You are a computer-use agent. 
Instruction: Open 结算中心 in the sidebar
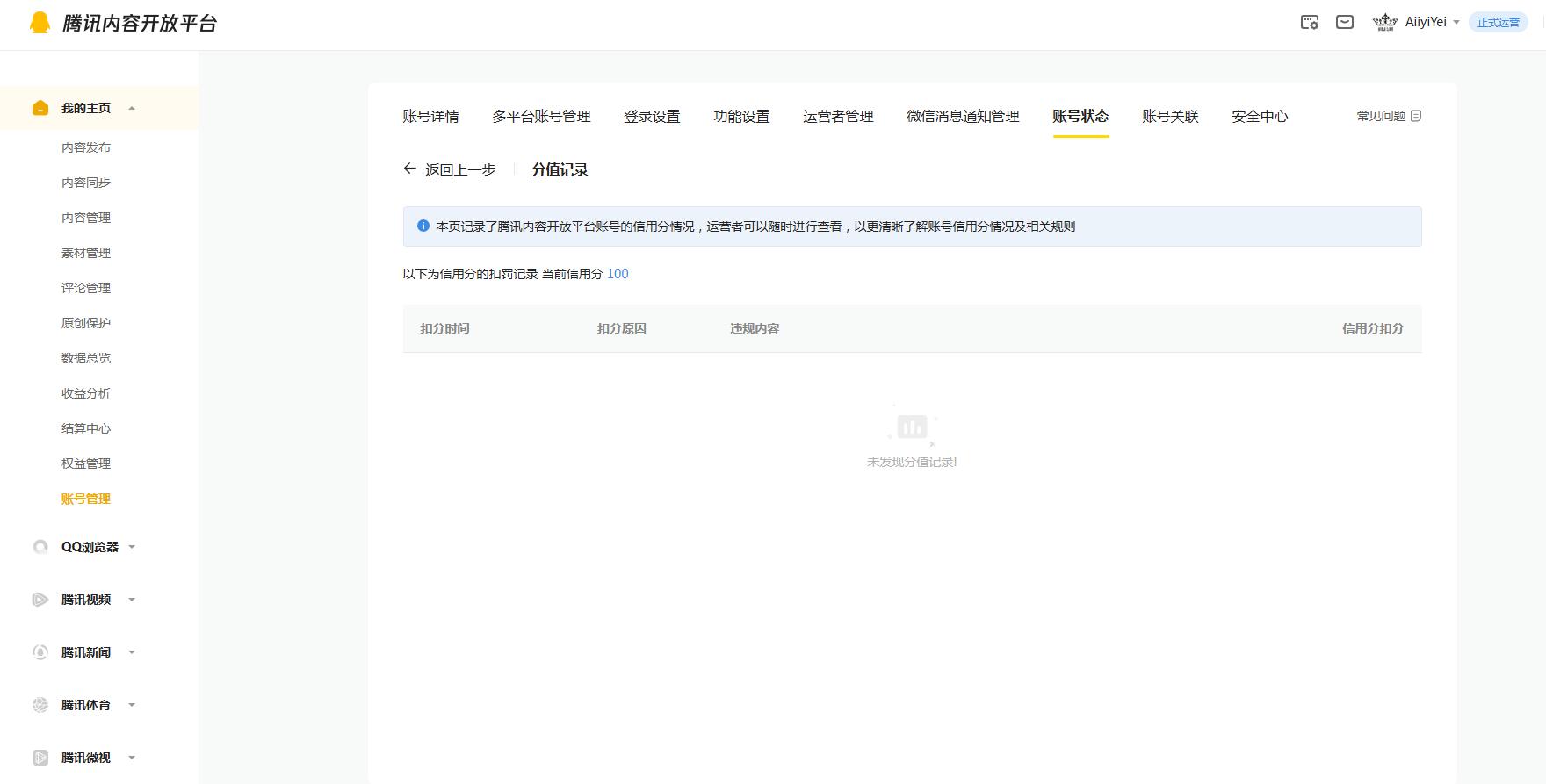[x=86, y=428]
